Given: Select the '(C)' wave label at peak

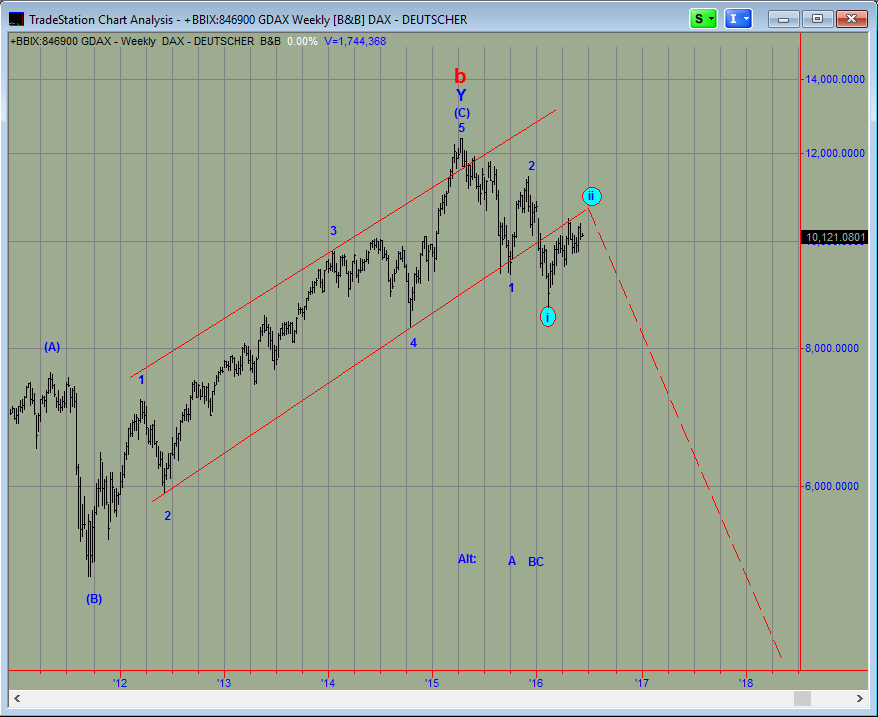Looking at the screenshot, I should (462, 113).
